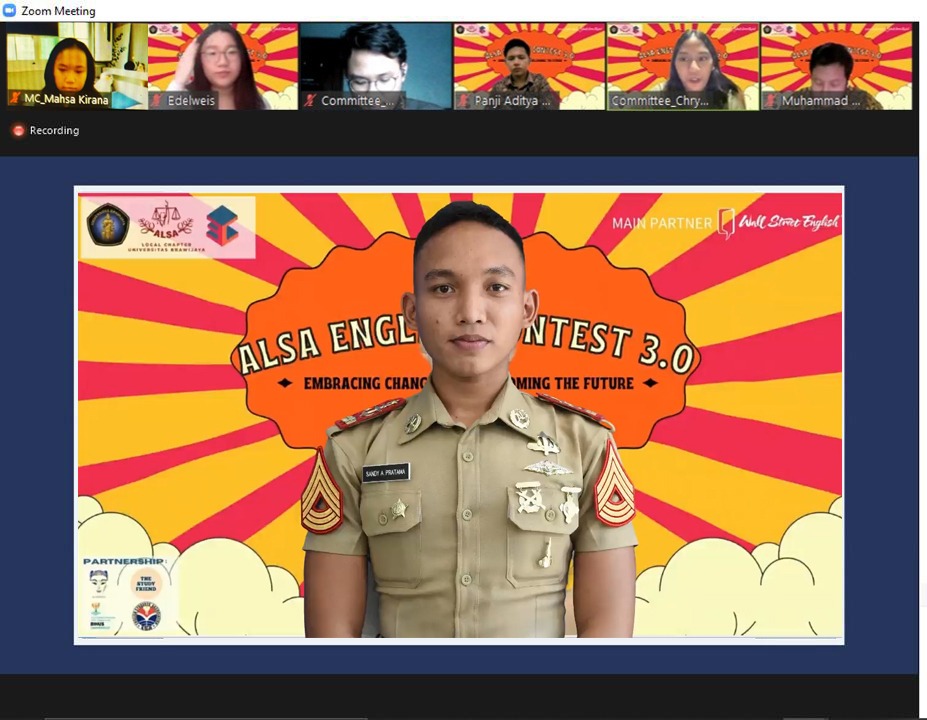The image size is (927, 720).
Task: Click the Zoom logo in the title bar
Action: tap(10, 11)
